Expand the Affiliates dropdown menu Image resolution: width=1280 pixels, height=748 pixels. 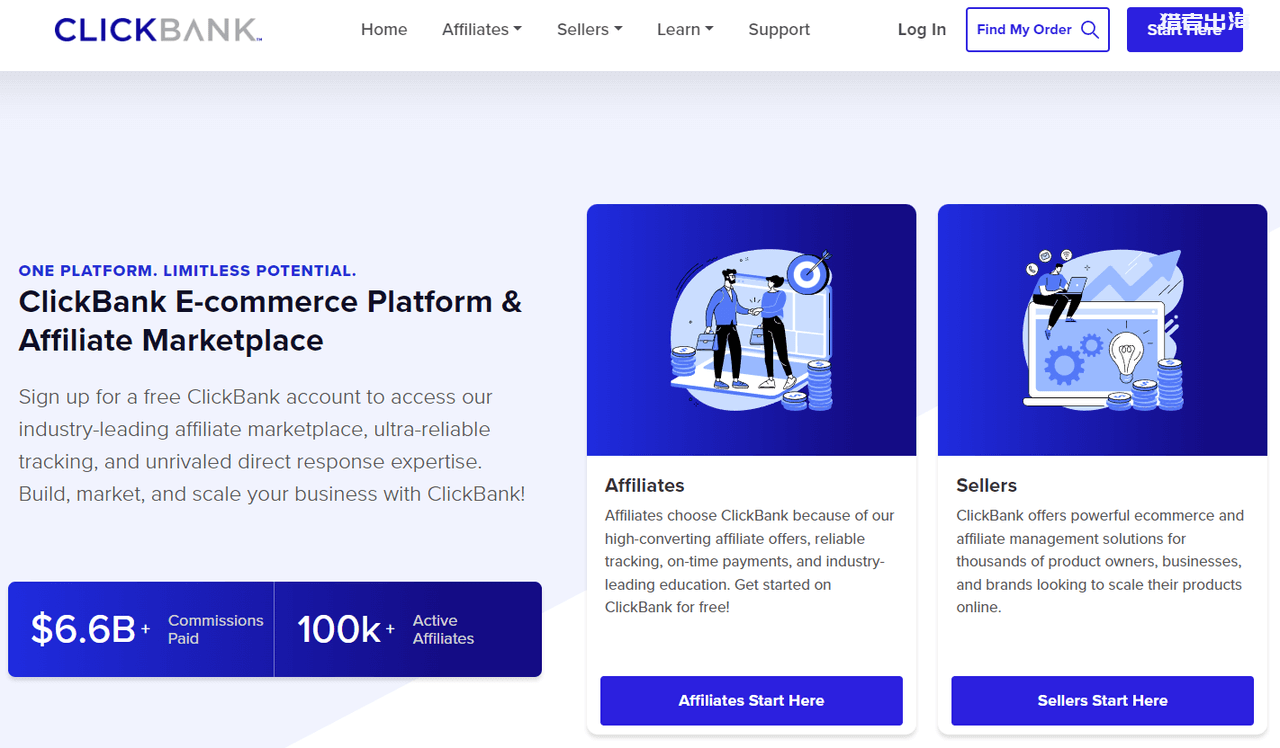coord(482,30)
